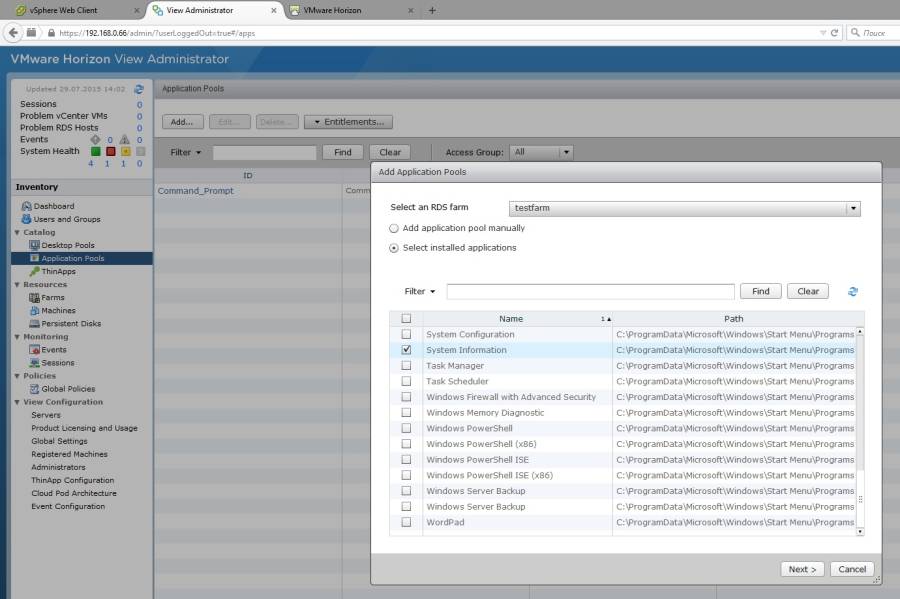Viewport: 900px width, 599px height.
Task: Click the applications list vertical scrollbar
Action: [860, 431]
